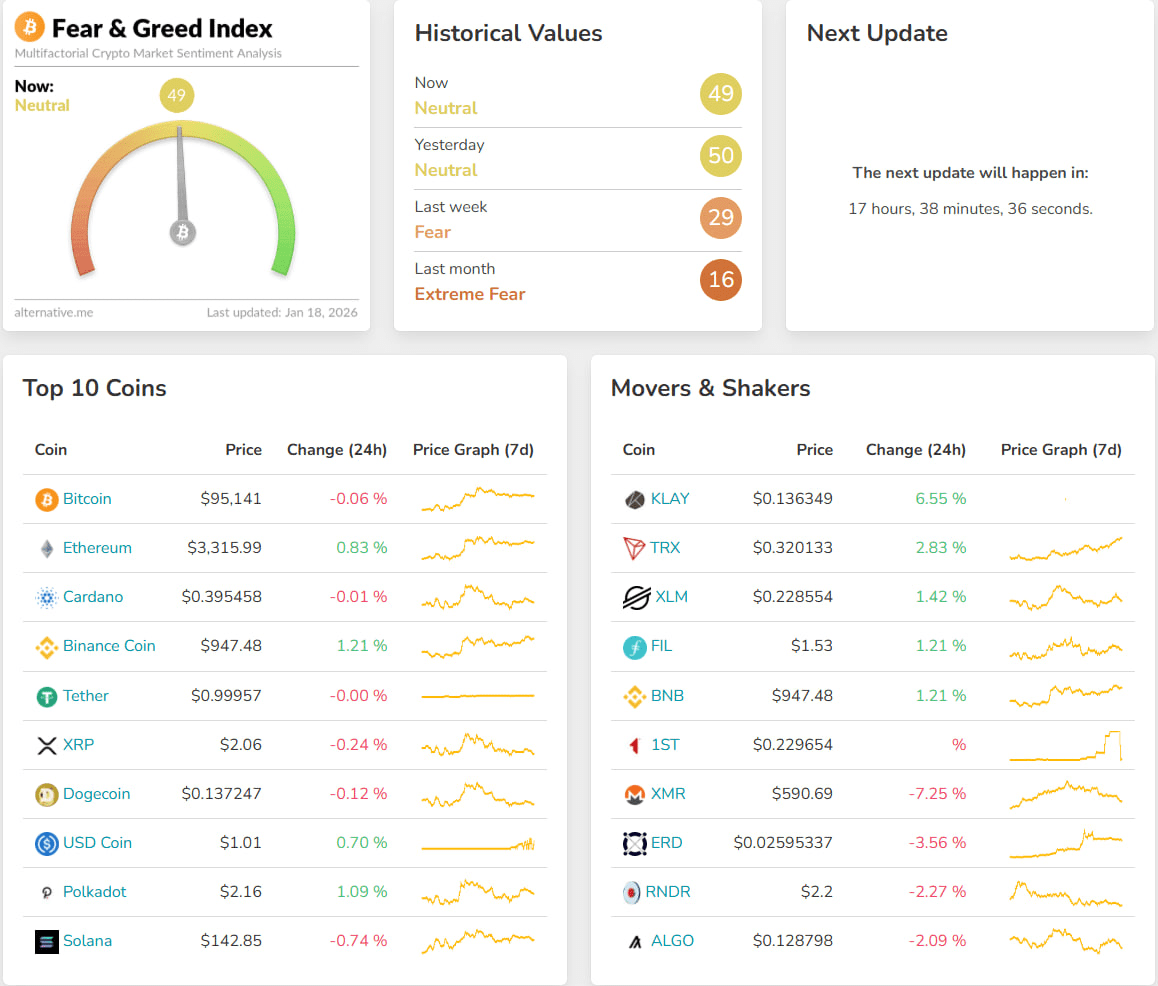Open the USD Coin link

point(97,842)
